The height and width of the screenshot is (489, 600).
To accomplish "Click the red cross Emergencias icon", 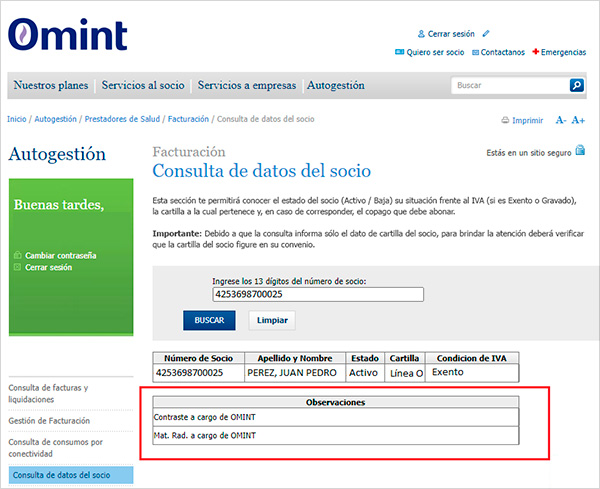I will pos(536,52).
